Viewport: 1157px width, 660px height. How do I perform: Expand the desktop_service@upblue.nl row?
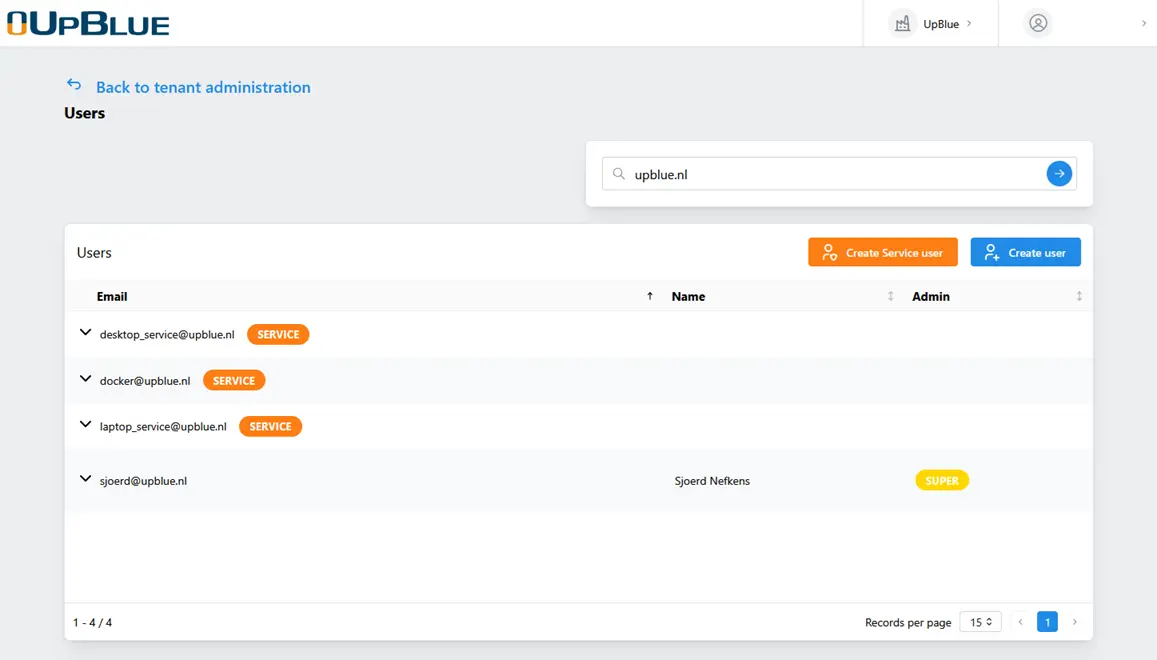click(85, 333)
